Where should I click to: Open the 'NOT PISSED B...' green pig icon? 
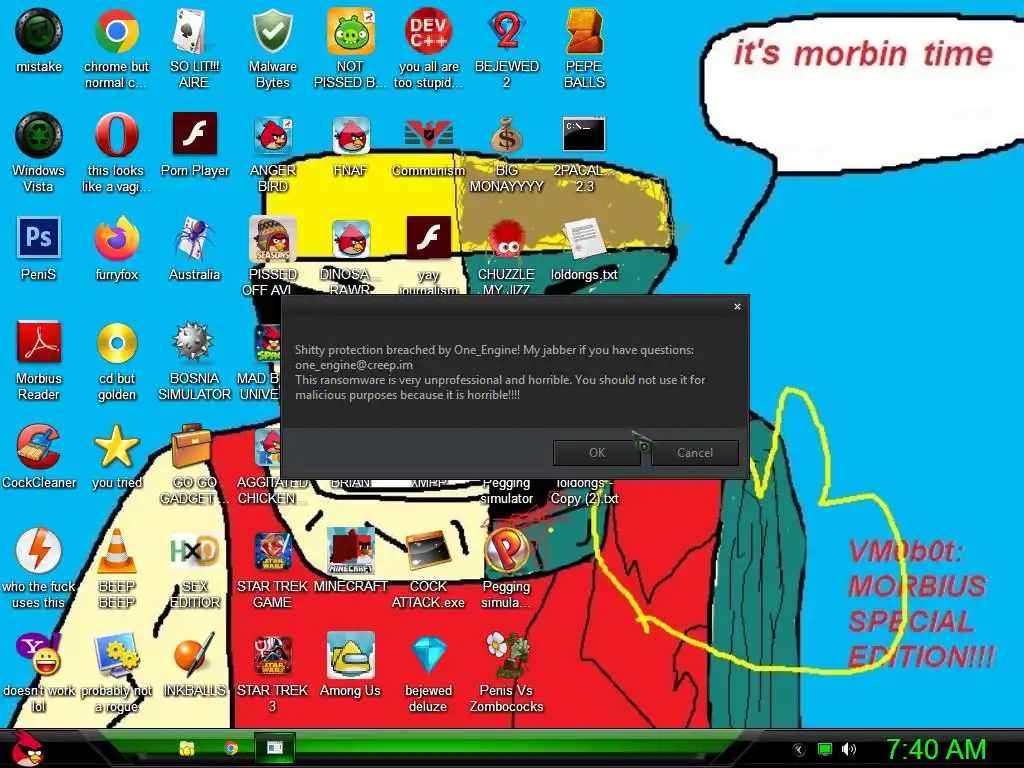click(351, 31)
